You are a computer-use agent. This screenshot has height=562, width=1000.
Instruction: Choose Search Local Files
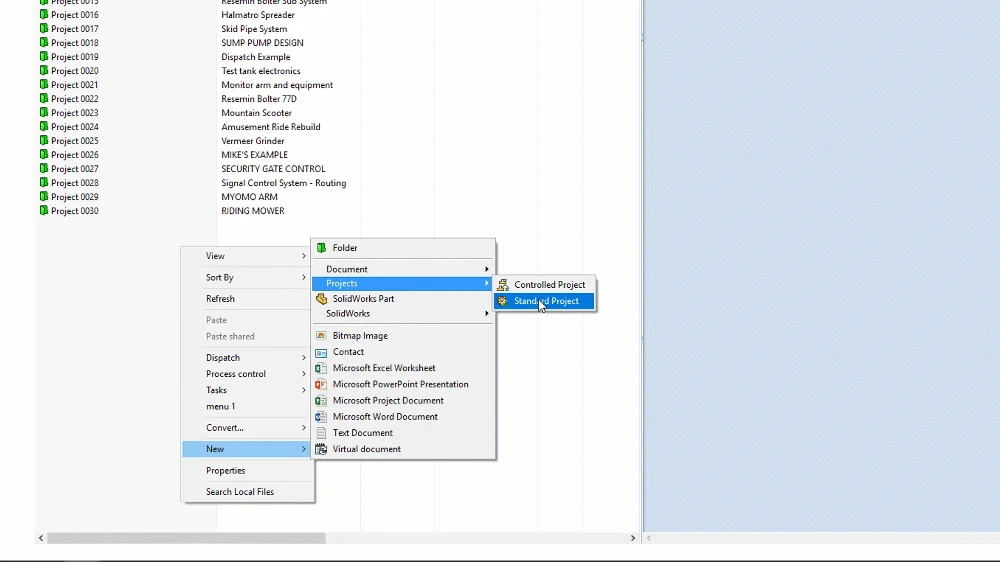[x=239, y=492]
